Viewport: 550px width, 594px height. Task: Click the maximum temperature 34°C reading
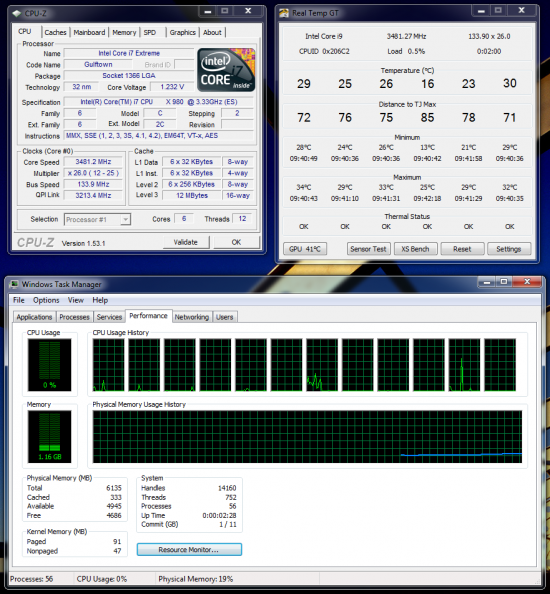coord(304,188)
